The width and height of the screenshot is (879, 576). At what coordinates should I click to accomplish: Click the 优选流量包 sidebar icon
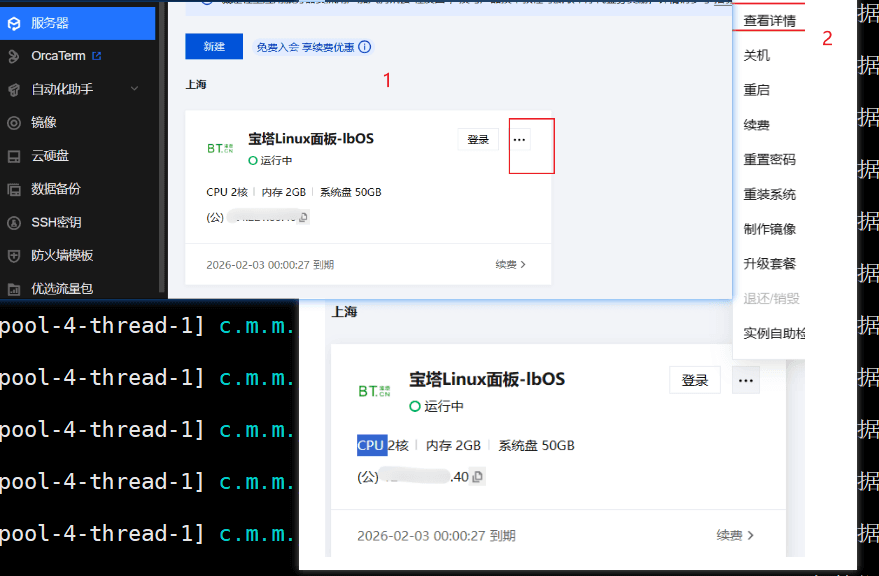(x=14, y=289)
